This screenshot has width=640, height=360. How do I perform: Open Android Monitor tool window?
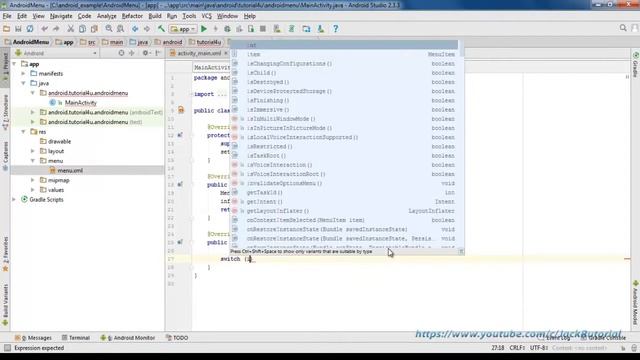(x=127, y=338)
